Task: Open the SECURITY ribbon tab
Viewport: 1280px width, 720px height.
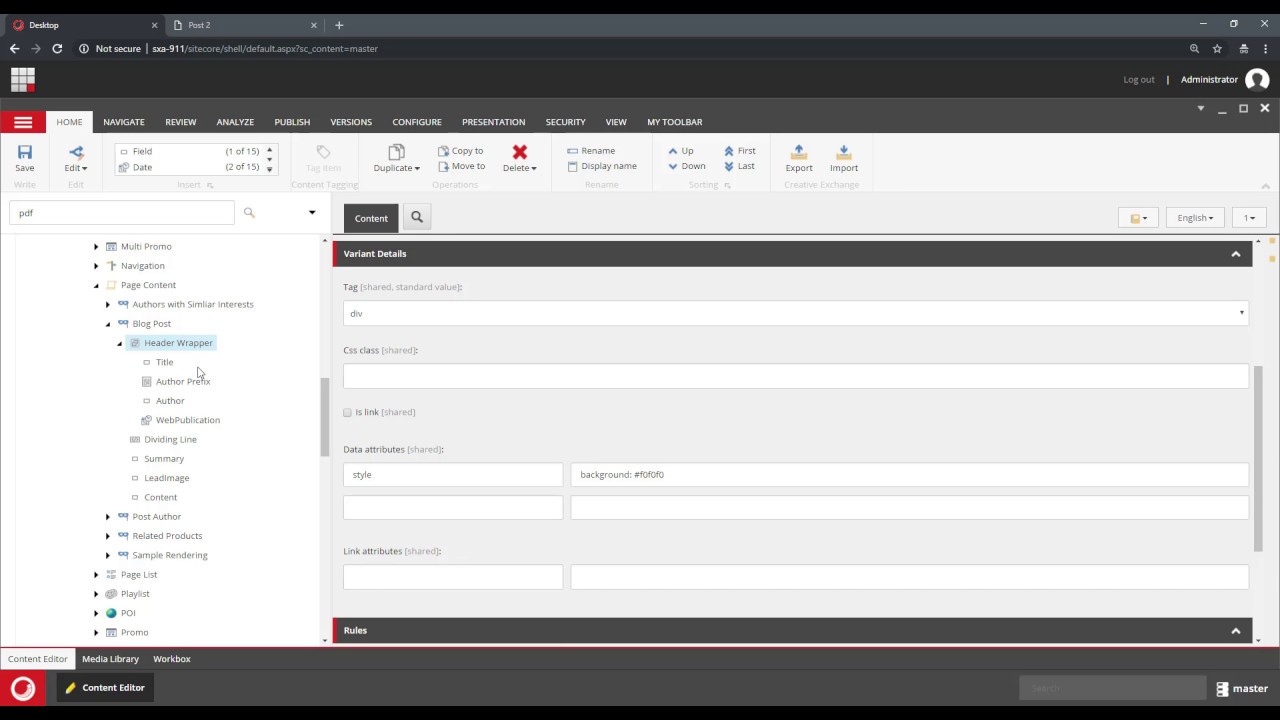Action: pos(566,122)
